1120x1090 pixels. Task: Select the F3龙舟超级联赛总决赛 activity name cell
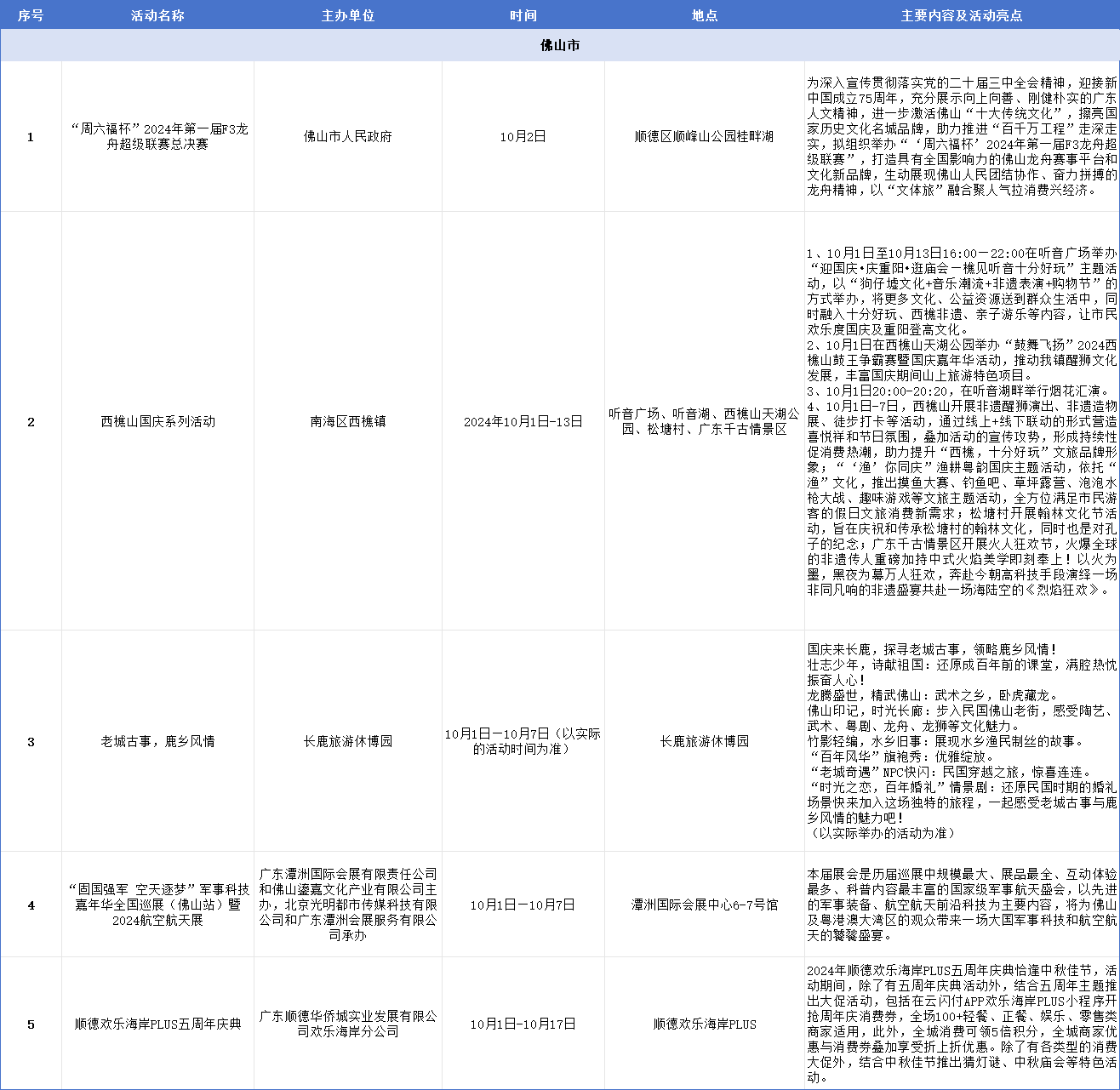pyautogui.click(x=157, y=136)
